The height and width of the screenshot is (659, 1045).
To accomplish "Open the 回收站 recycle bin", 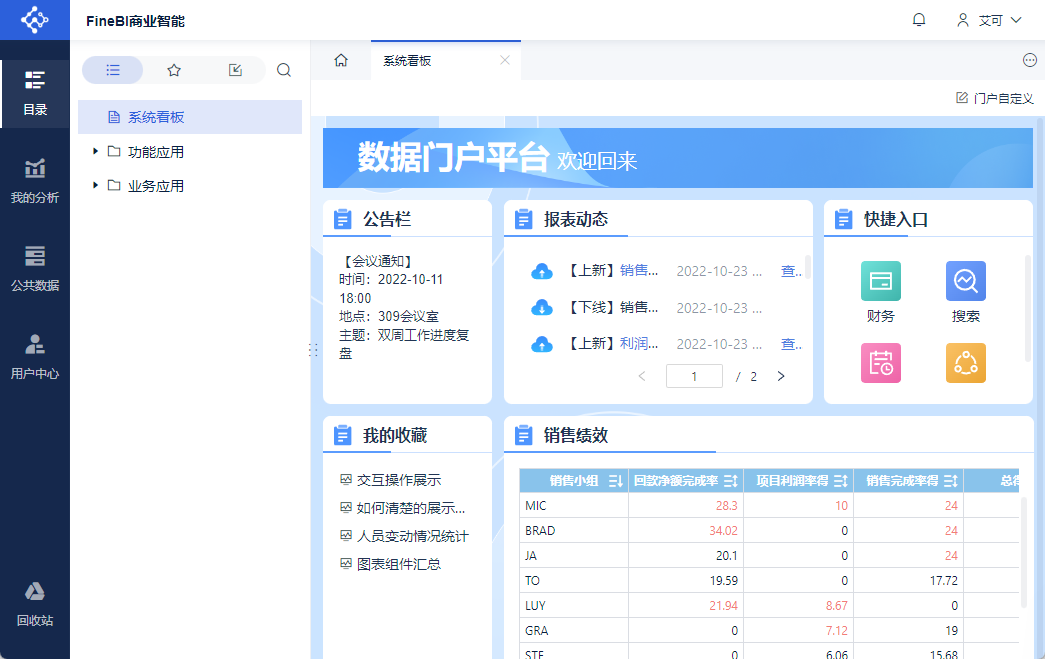I will point(35,603).
